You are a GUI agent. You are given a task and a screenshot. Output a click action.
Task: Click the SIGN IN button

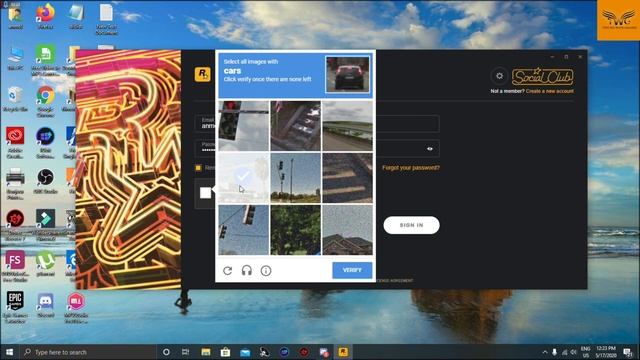tap(411, 225)
